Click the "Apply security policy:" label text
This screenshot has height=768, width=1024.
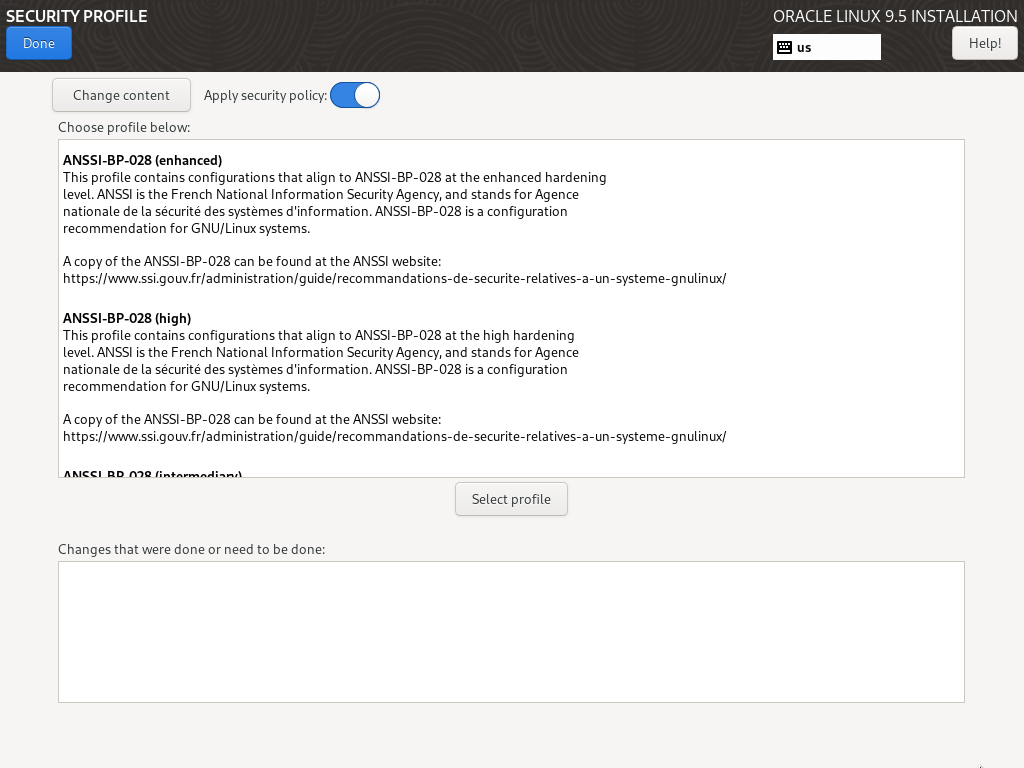(265, 95)
